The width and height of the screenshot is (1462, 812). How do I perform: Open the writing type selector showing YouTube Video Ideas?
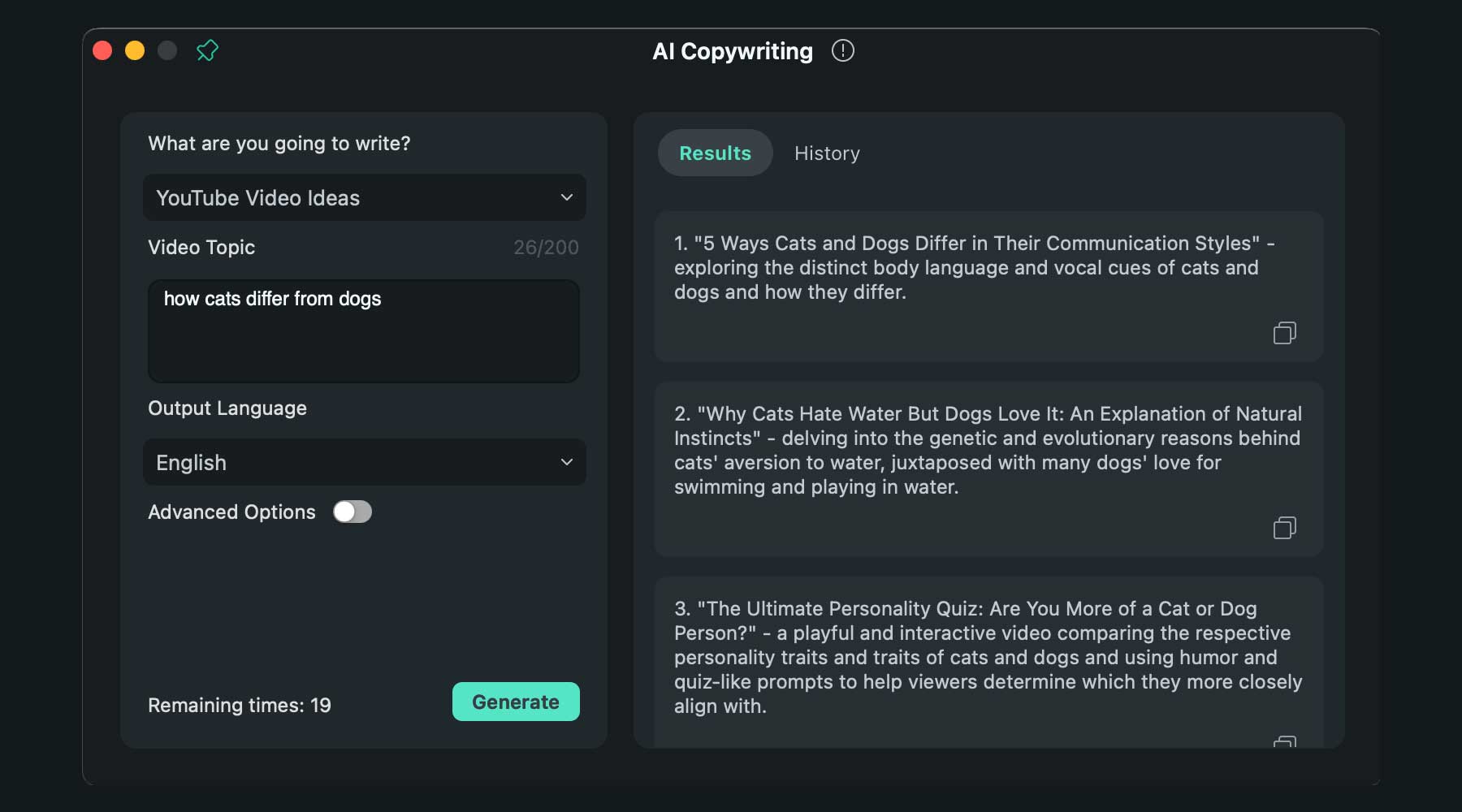click(x=364, y=197)
